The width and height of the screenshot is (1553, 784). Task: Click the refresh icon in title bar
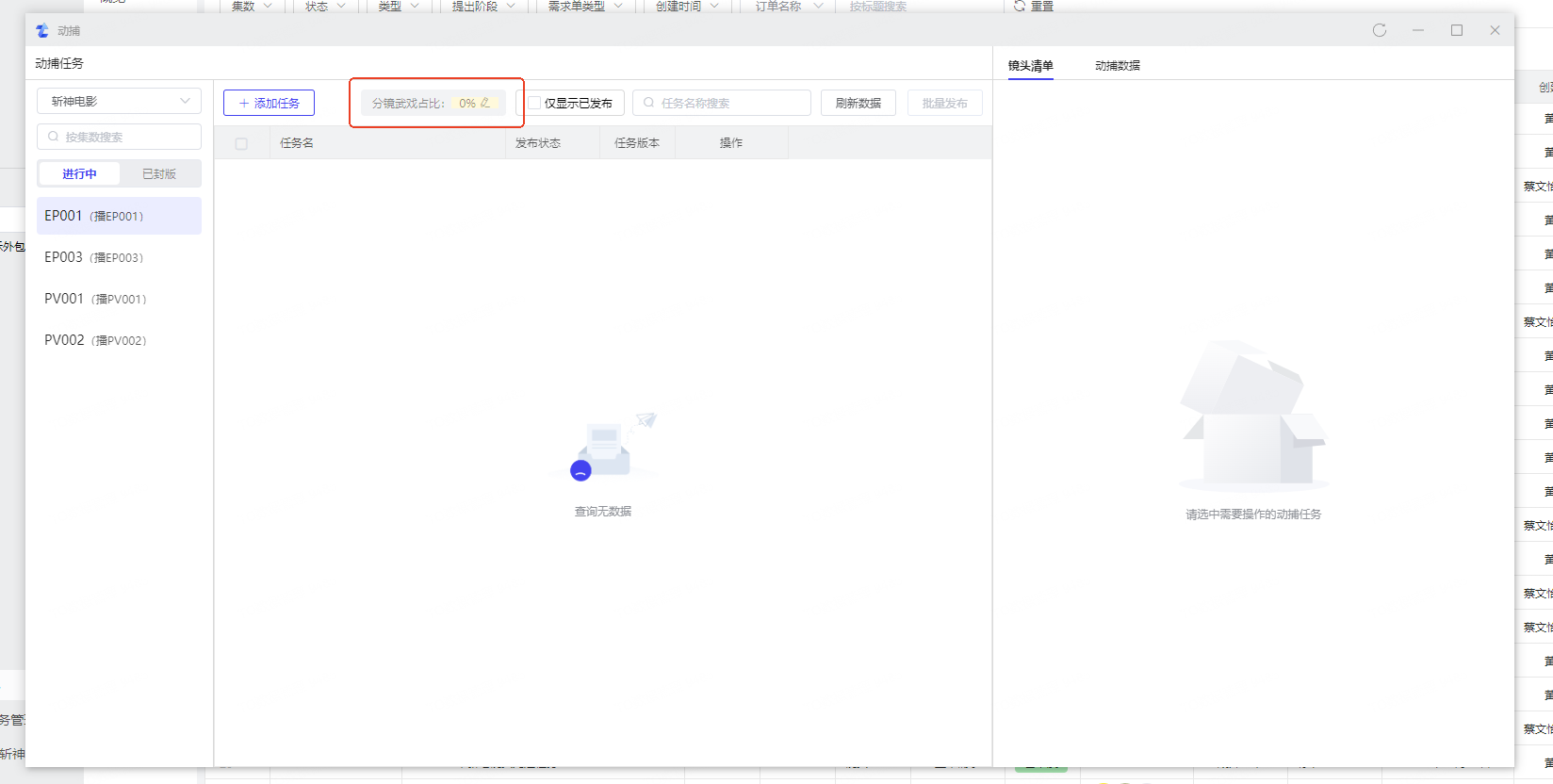[1380, 30]
